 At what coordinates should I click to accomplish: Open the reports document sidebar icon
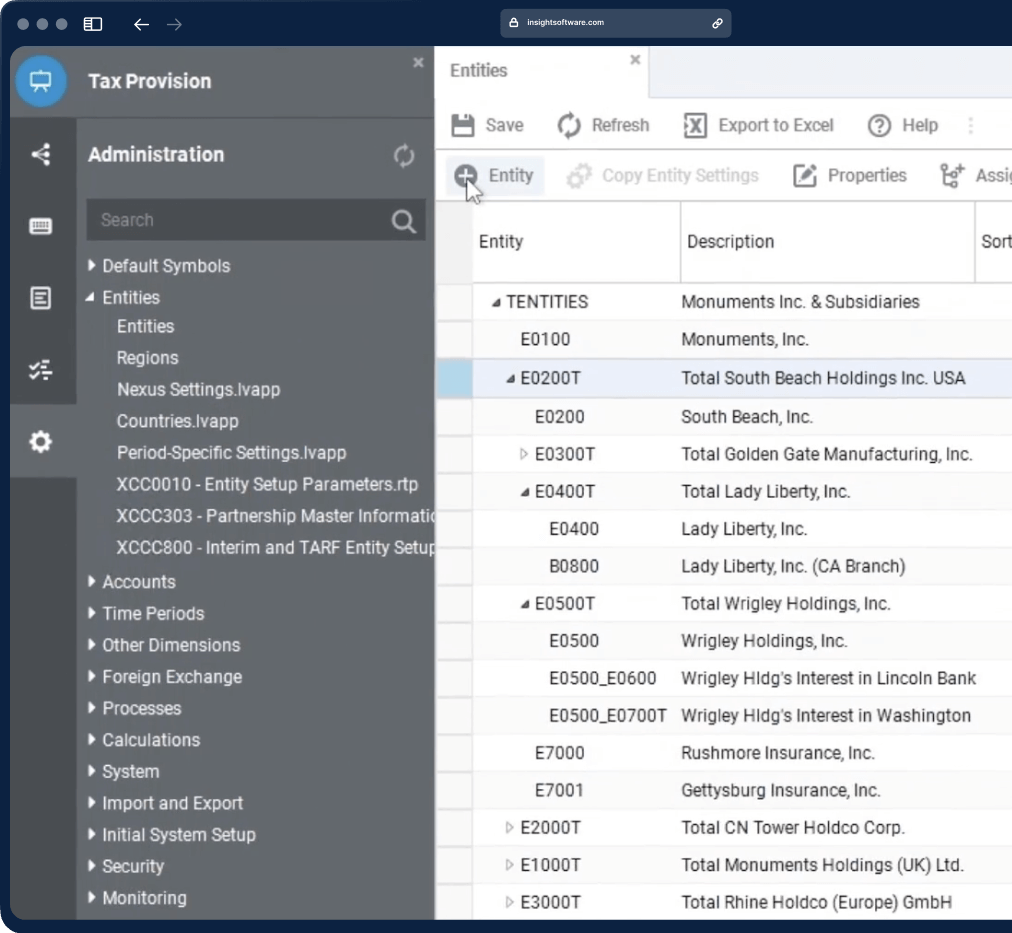[41, 298]
